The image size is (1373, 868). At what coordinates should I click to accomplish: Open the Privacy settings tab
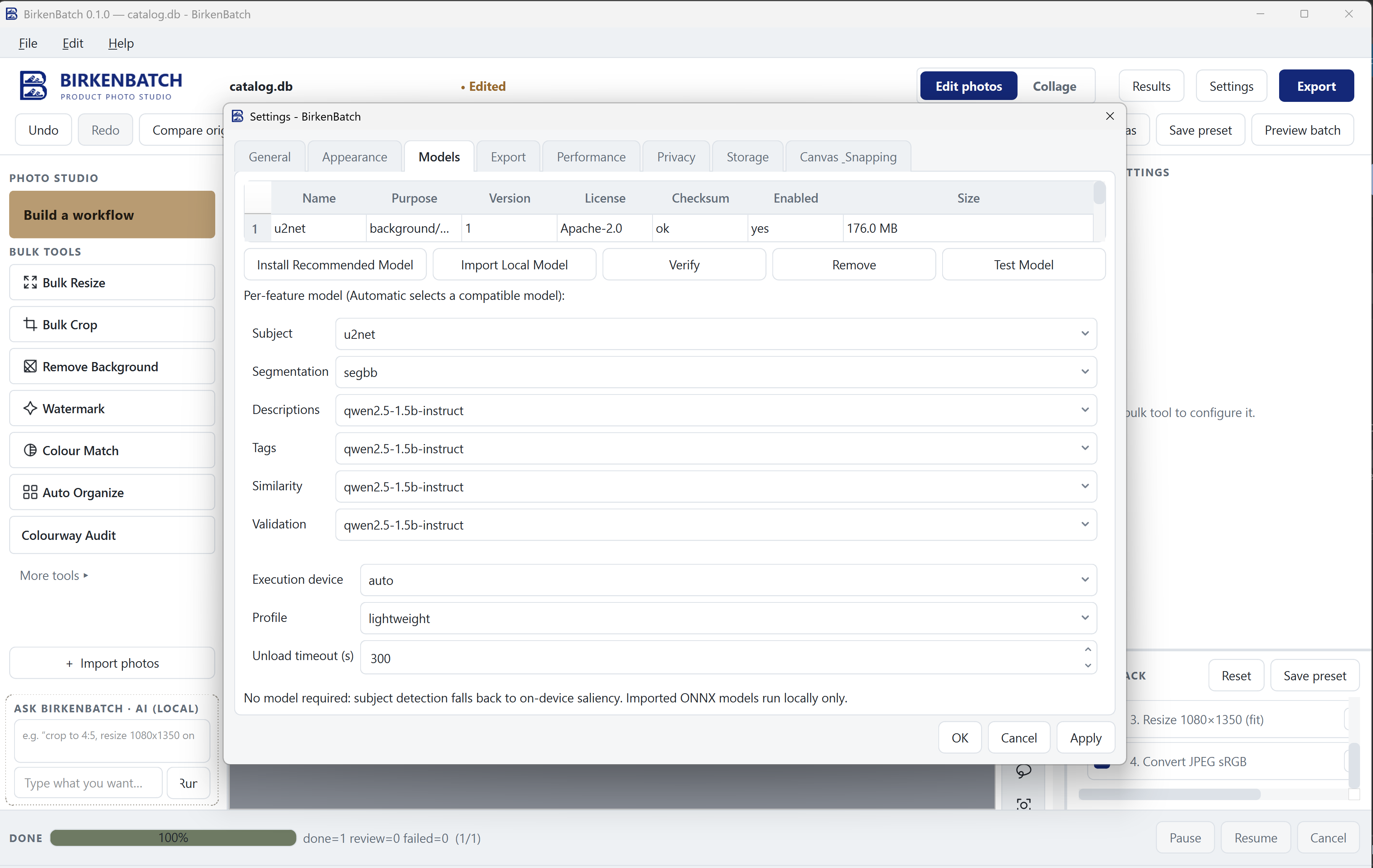tap(676, 157)
